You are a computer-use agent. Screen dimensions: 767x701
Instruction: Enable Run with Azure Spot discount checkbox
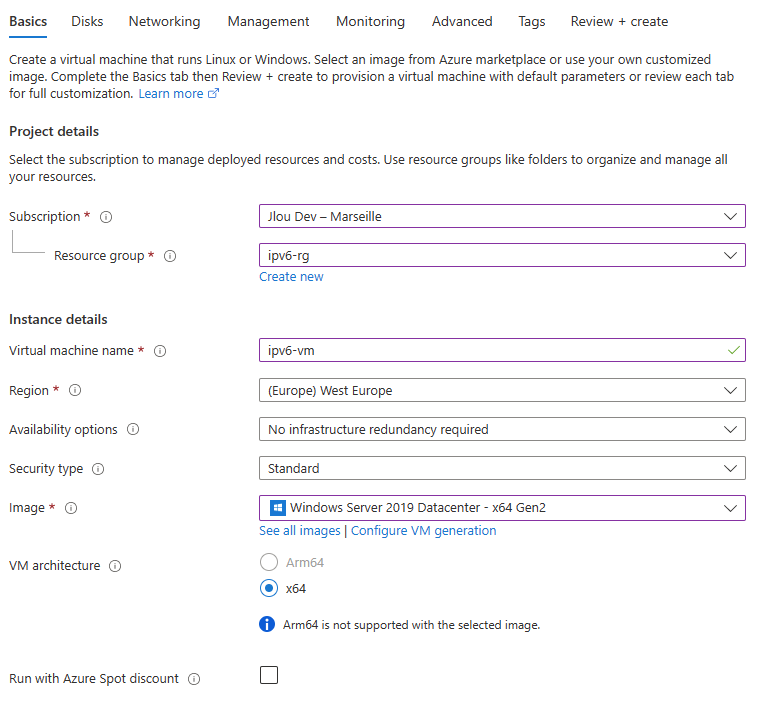[269, 675]
